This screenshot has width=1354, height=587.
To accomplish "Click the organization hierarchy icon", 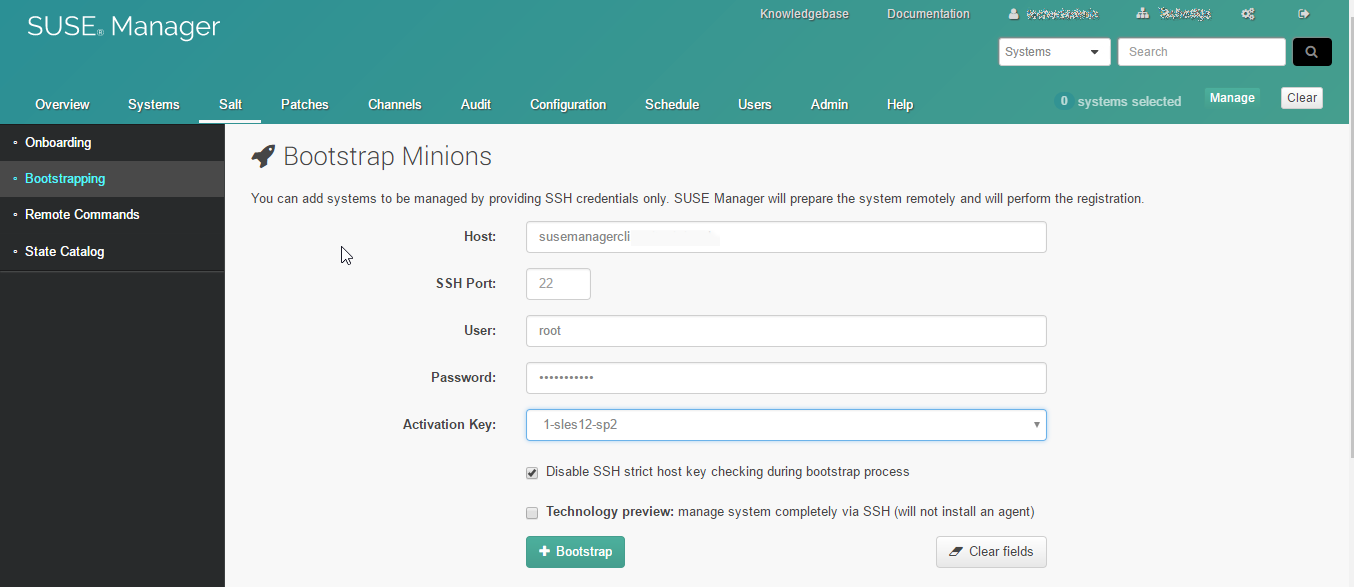I will pyautogui.click(x=1143, y=14).
